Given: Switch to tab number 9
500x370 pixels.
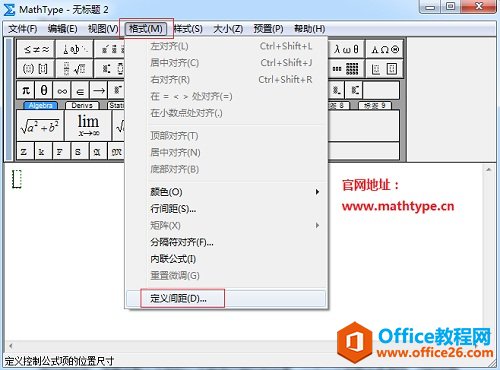Looking at the screenshot, I should 375,105.
